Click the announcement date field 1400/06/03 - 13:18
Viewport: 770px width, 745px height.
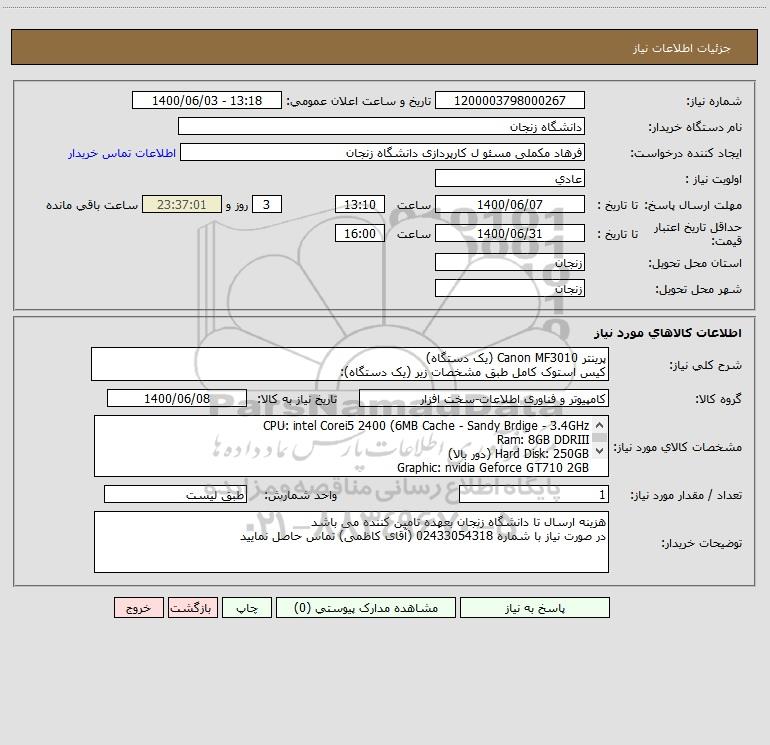207,100
